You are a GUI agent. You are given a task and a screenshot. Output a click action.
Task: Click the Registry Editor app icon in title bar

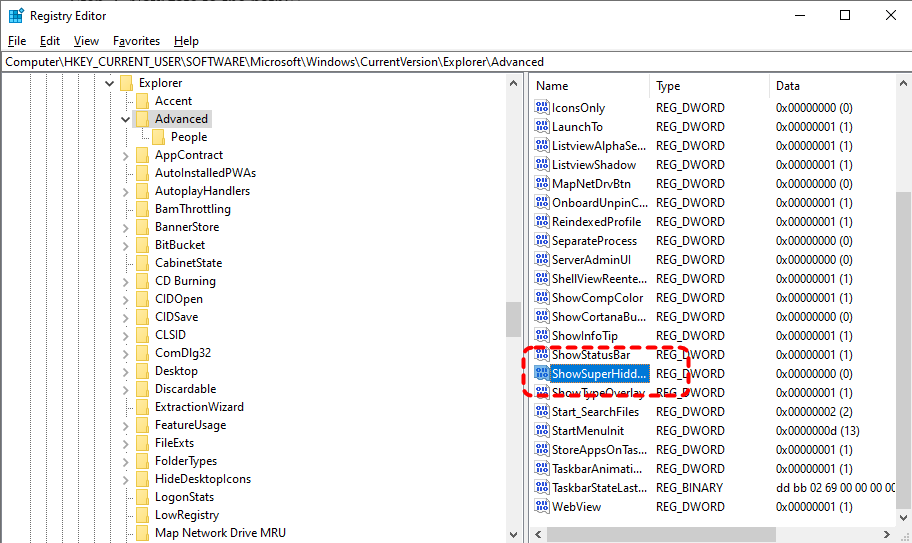pos(16,16)
